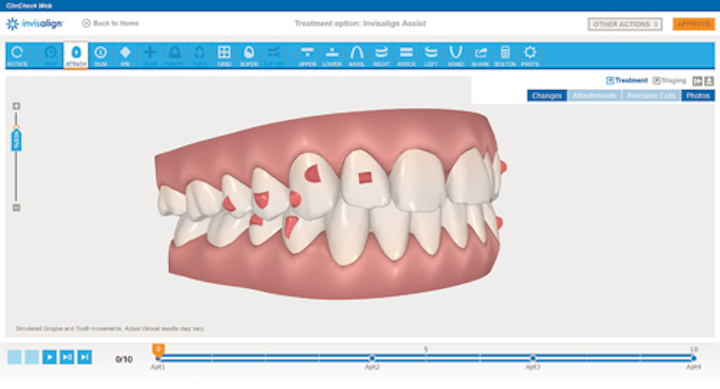Open Prefs settings gear
The width and height of the screenshot is (720, 389).
pyautogui.click(x=530, y=56)
